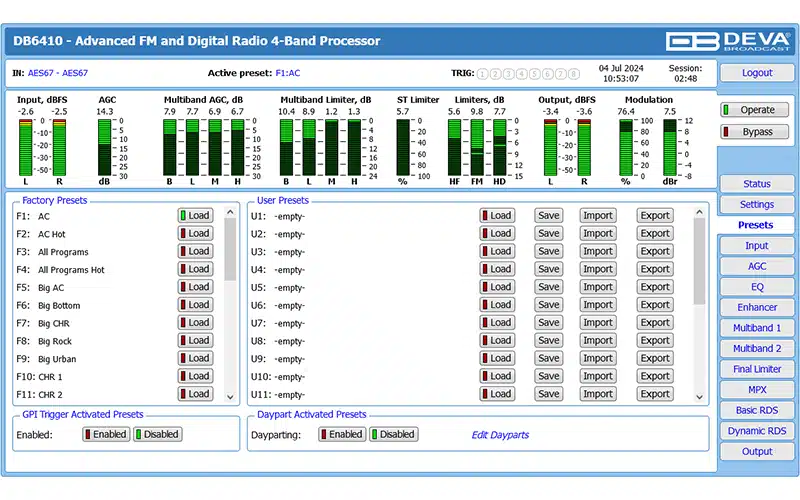Load the F5 Big AC preset
Screen dimensions: 800x500
pyautogui.click(x=195, y=287)
